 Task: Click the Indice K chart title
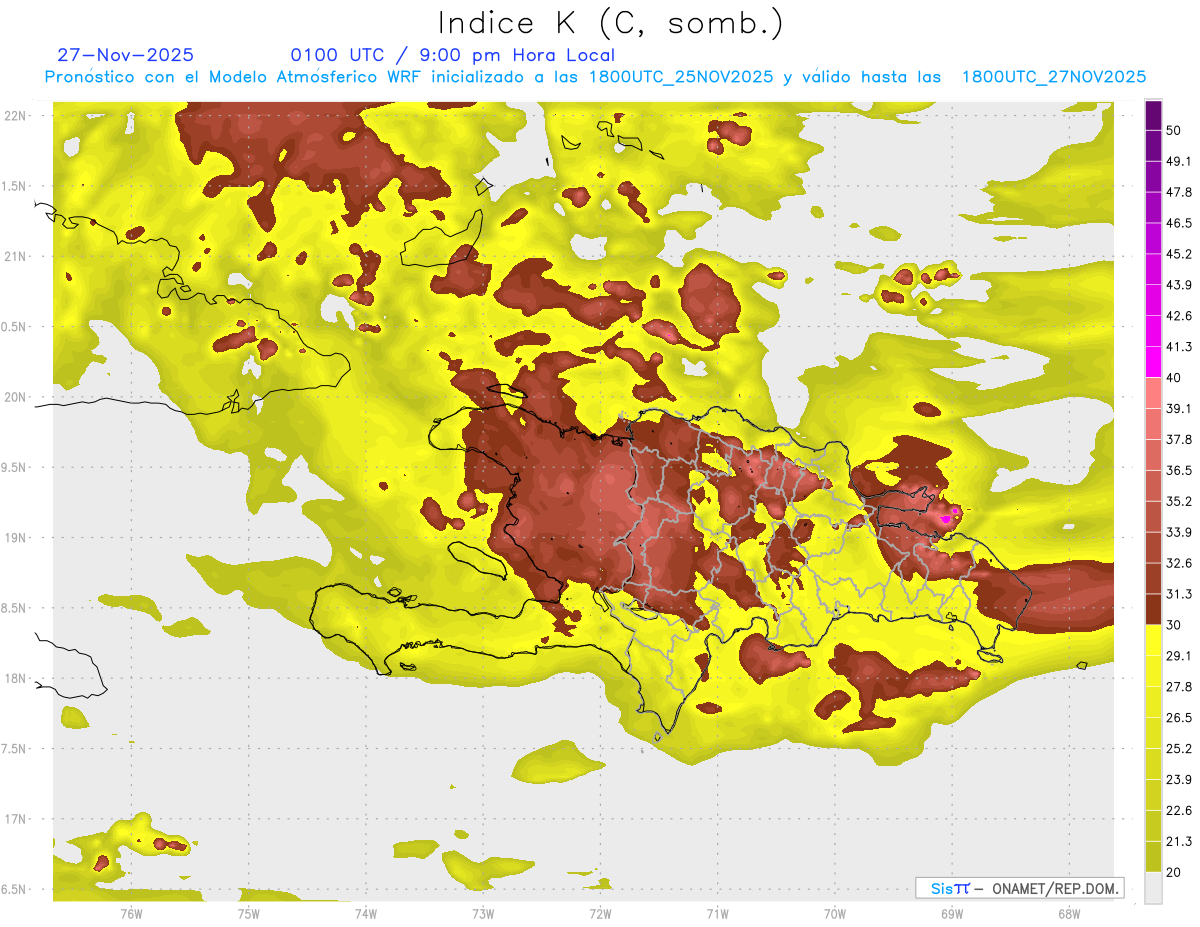pyautogui.click(x=610, y=23)
